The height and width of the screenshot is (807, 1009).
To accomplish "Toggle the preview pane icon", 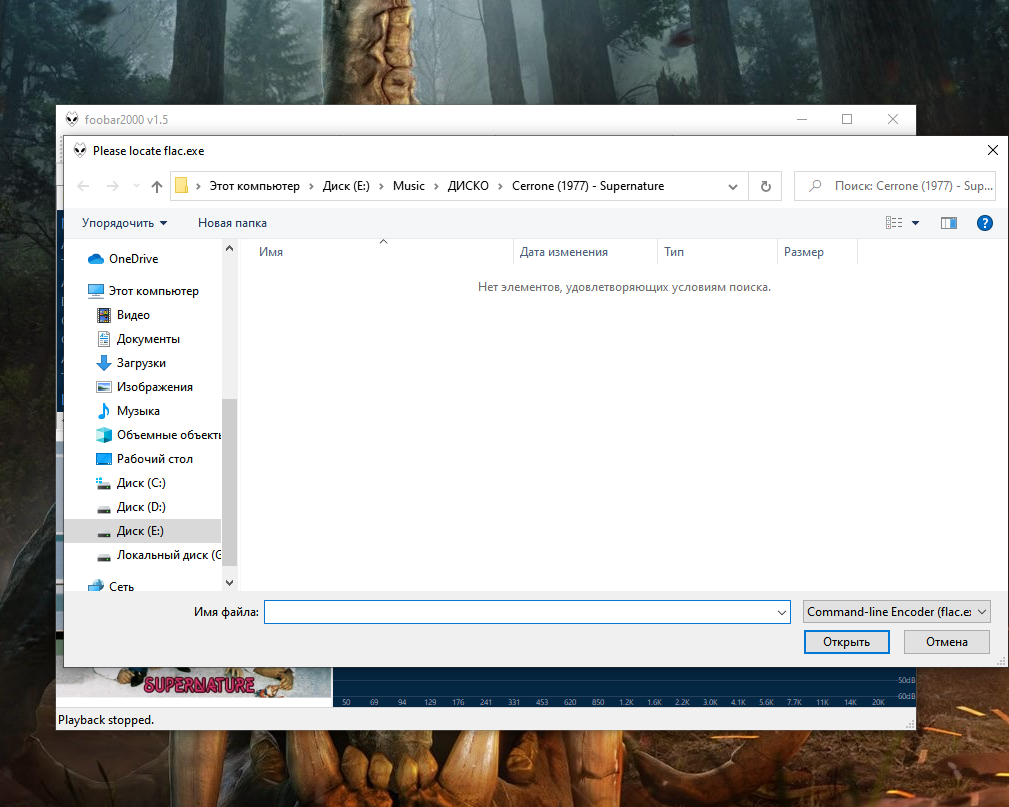I will click(x=949, y=223).
